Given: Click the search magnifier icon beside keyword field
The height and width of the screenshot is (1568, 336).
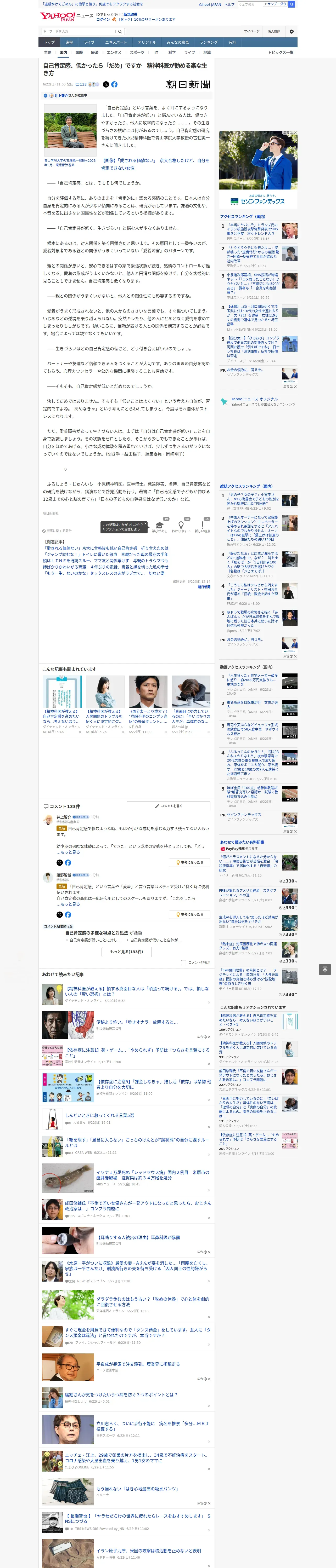Looking at the screenshot, I should (x=120, y=32).
